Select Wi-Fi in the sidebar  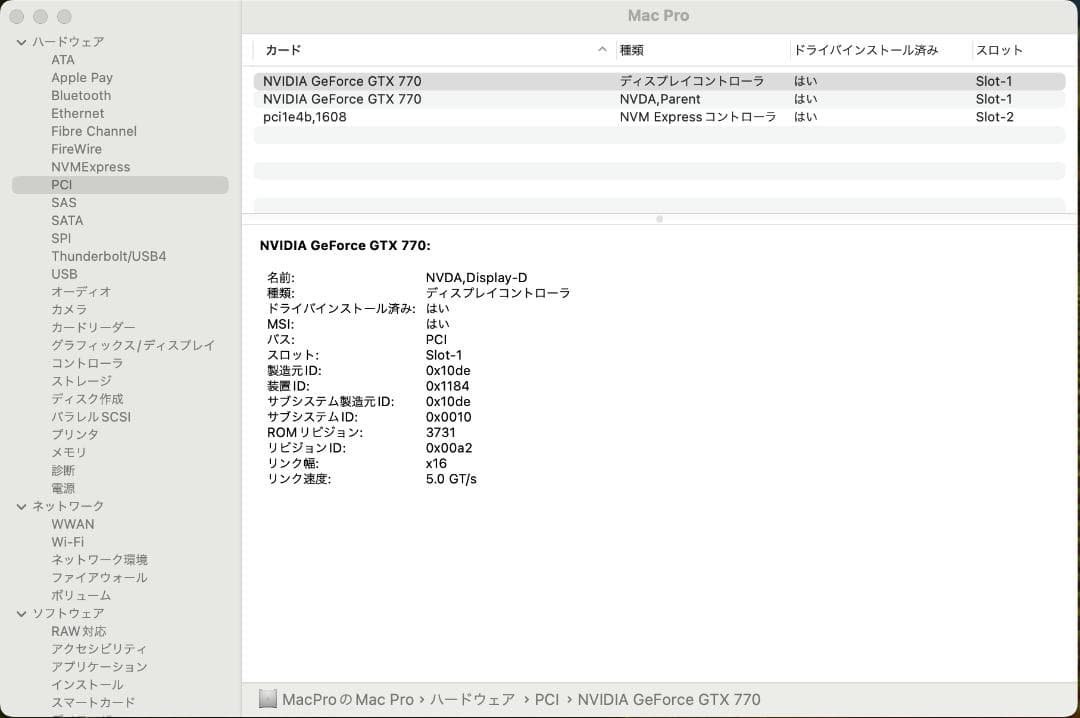68,542
